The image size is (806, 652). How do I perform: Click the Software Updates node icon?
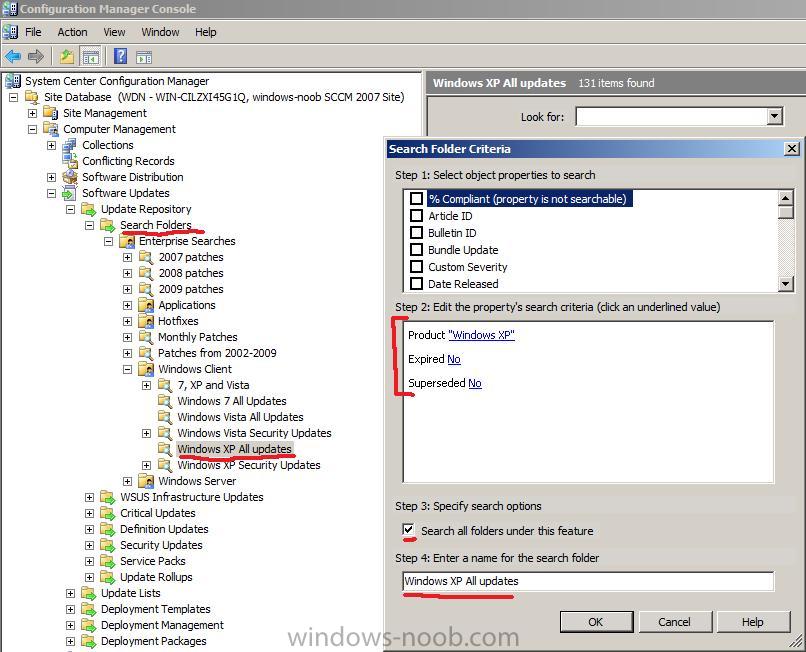[x=69, y=193]
